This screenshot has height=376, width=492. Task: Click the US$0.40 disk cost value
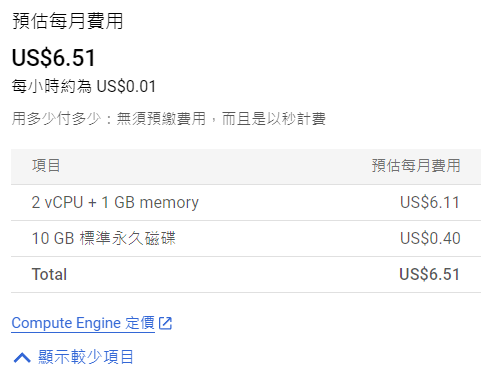[x=430, y=238]
